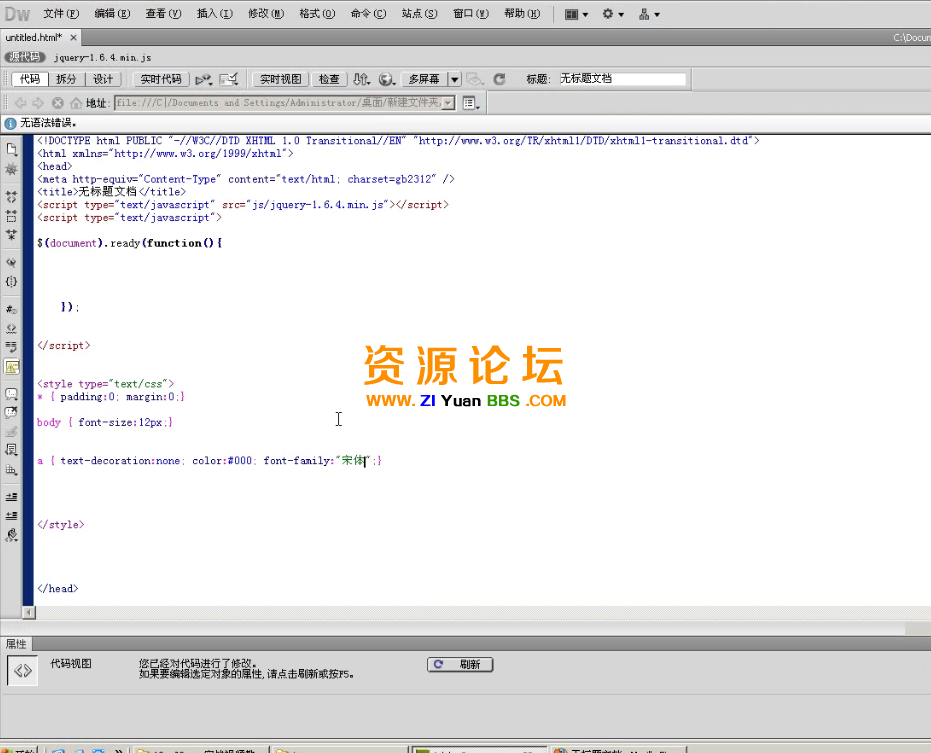
Task: Open the 站点(S) menu
Action: pyautogui.click(x=419, y=14)
